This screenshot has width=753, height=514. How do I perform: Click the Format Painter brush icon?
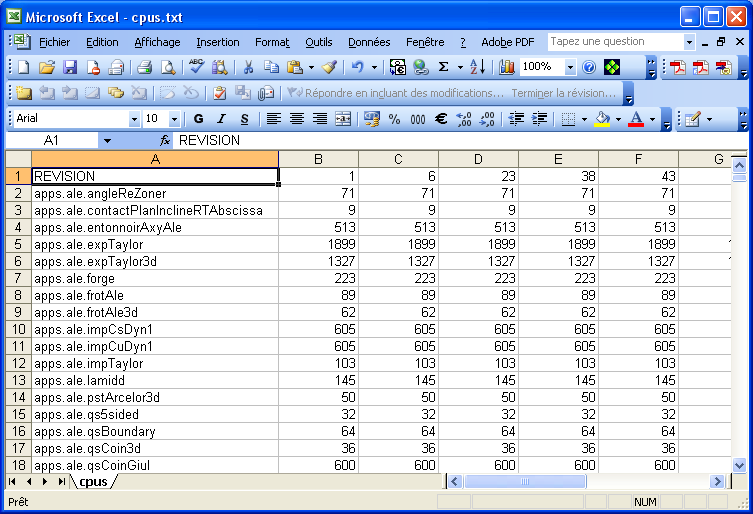click(x=329, y=67)
